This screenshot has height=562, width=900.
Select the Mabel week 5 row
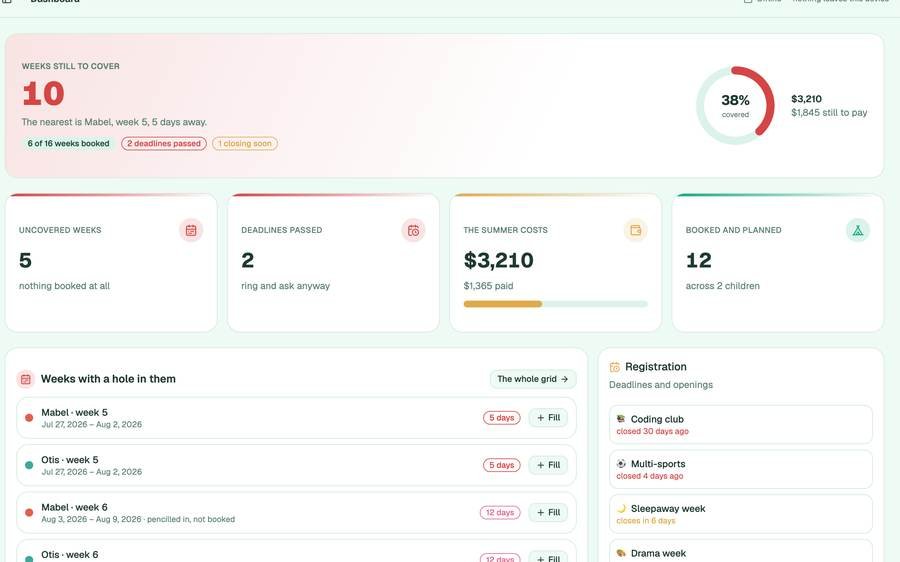point(296,418)
